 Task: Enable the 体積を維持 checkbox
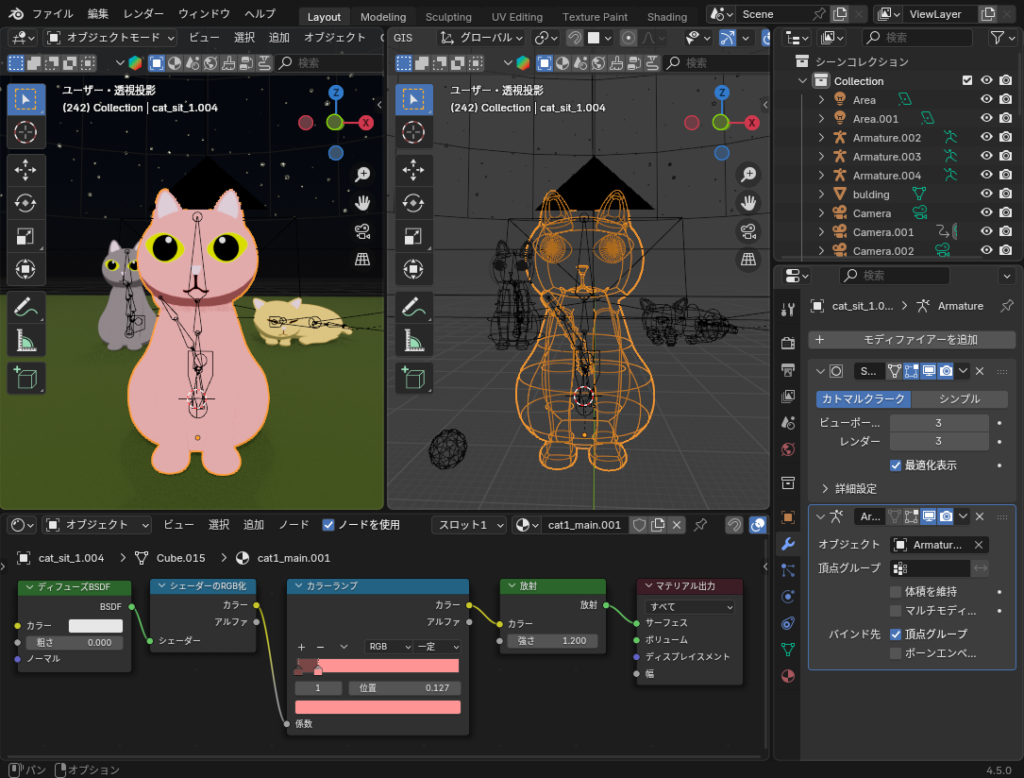tap(896, 592)
